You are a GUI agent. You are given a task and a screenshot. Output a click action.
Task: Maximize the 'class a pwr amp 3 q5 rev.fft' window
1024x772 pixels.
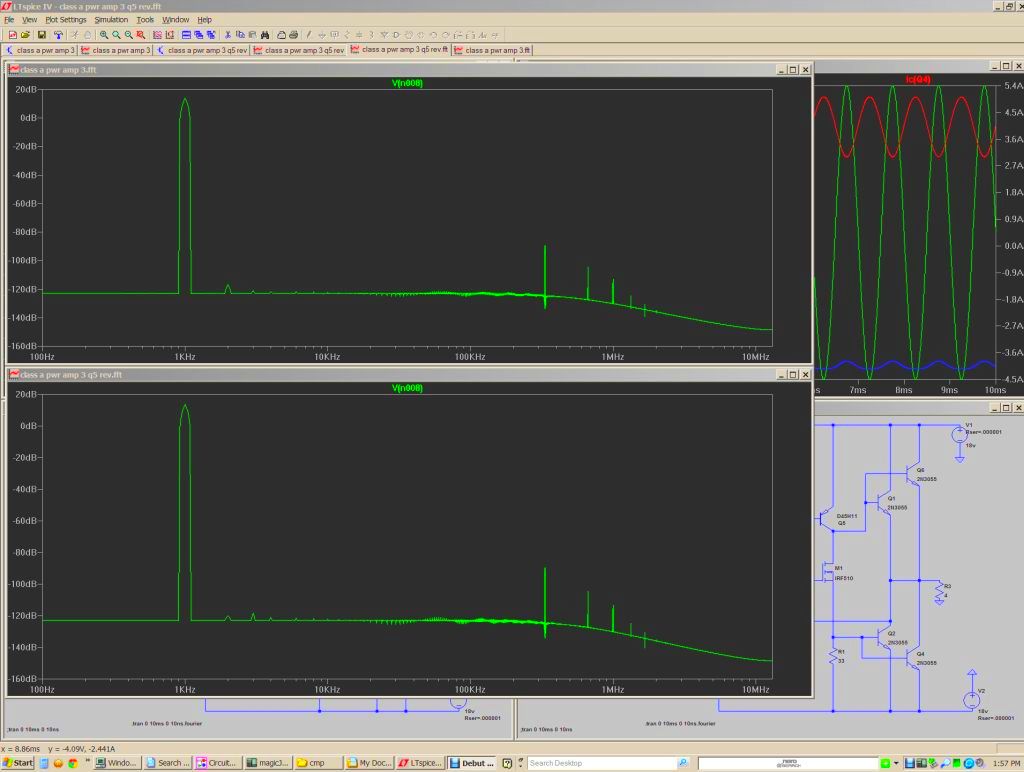(x=793, y=374)
